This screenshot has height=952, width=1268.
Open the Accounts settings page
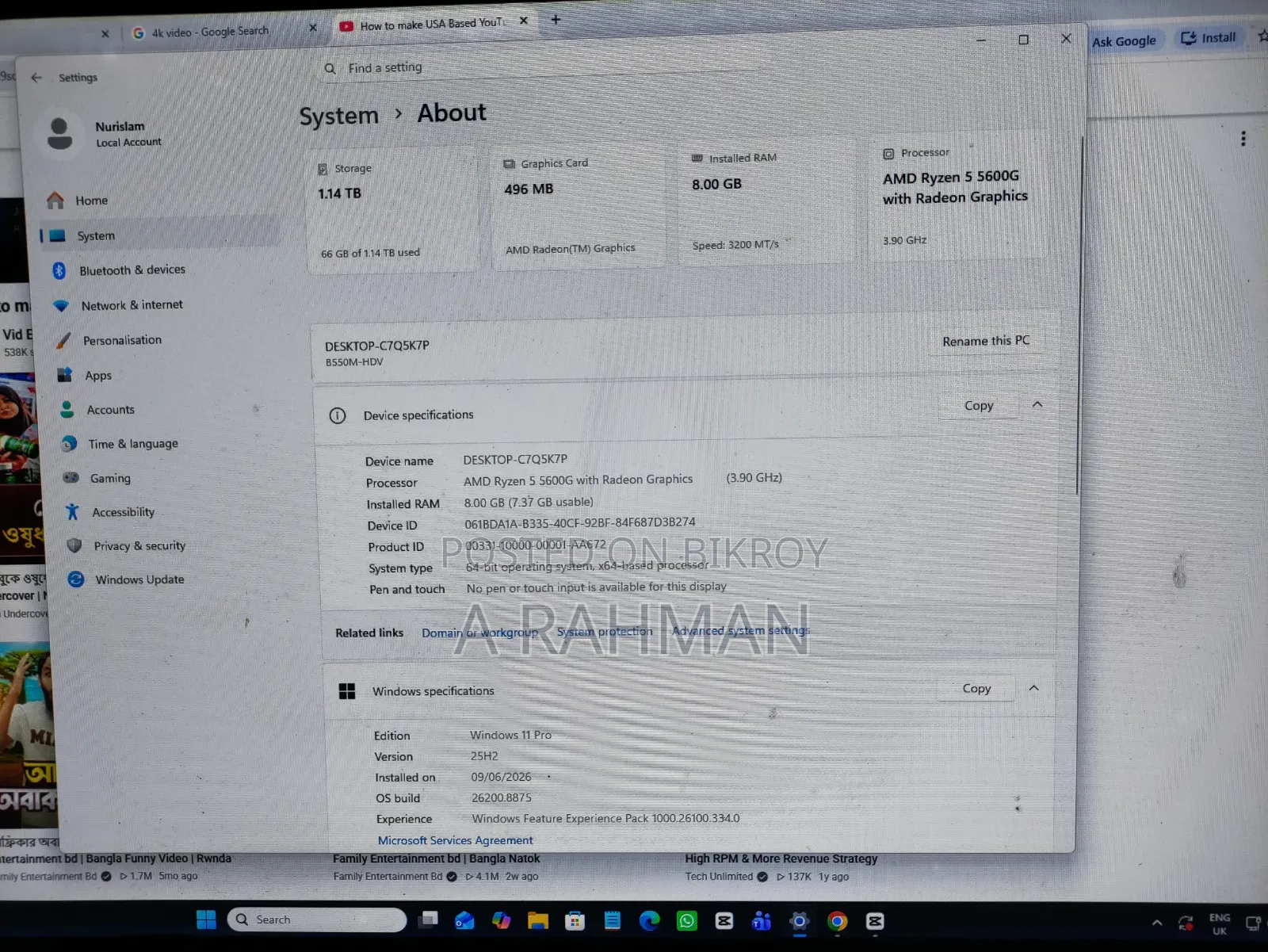pos(110,410)
